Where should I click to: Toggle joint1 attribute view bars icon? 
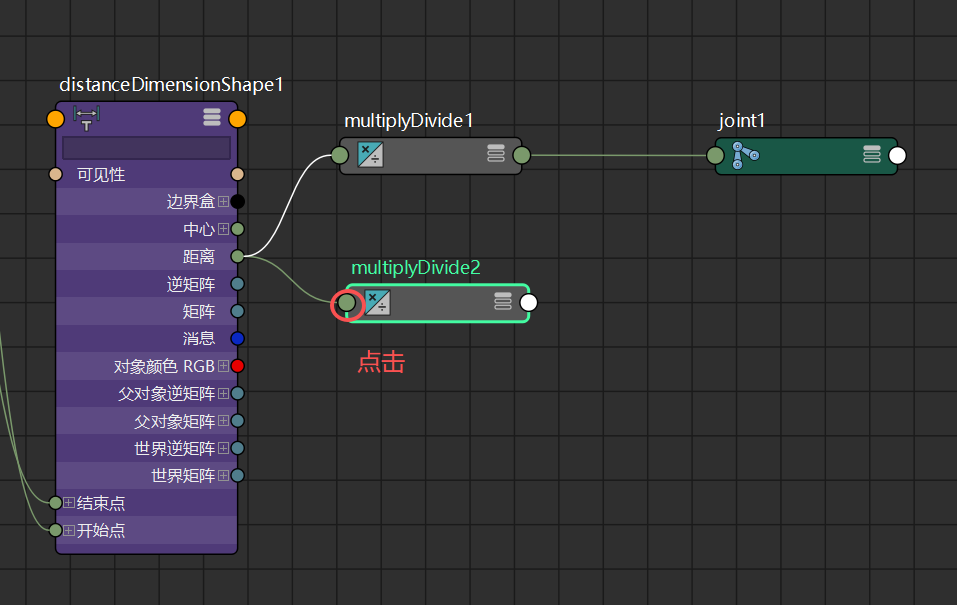click(x=872, y=154)
